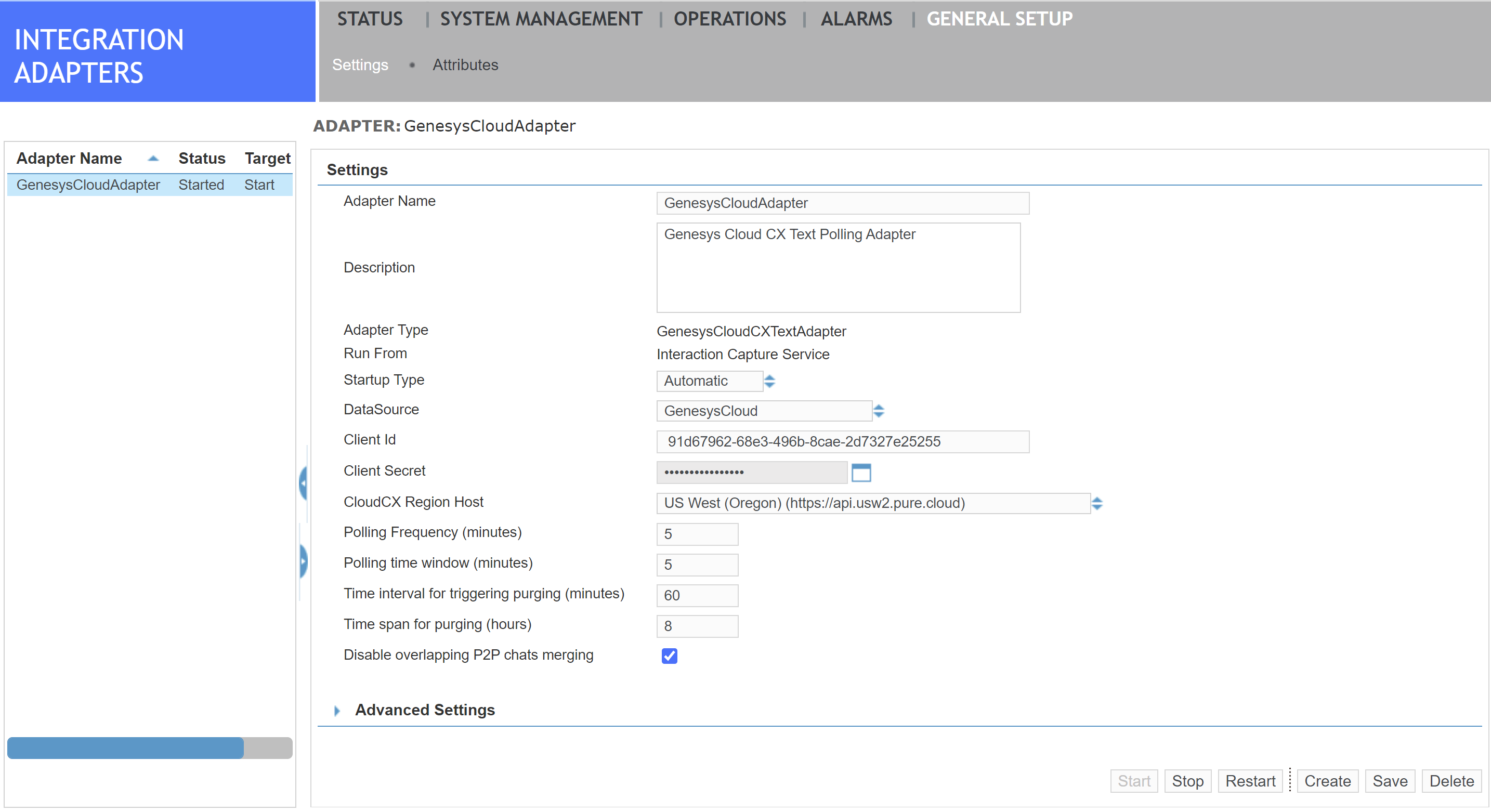This screenshot has height=812, width=1491.
Task: Click the upper blue panel collapse arrow
Action: 303,484
